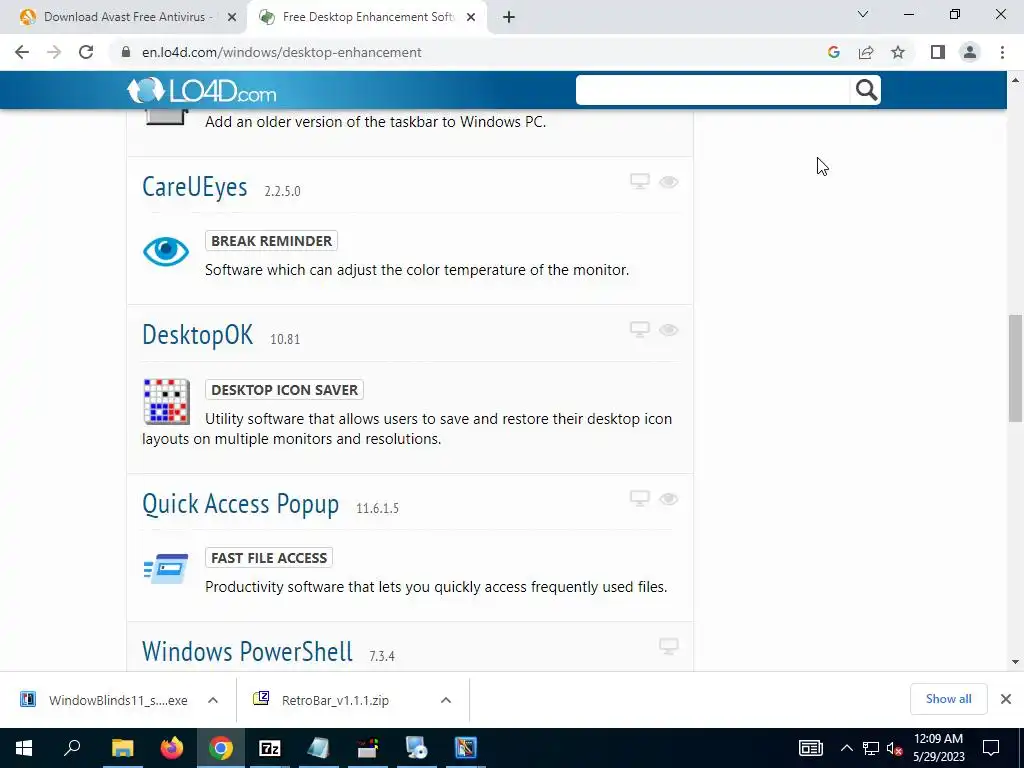Click the LO4D.com logo
Image resolution: width=1024 pixels, height=768 pixels.
(201, 91)
